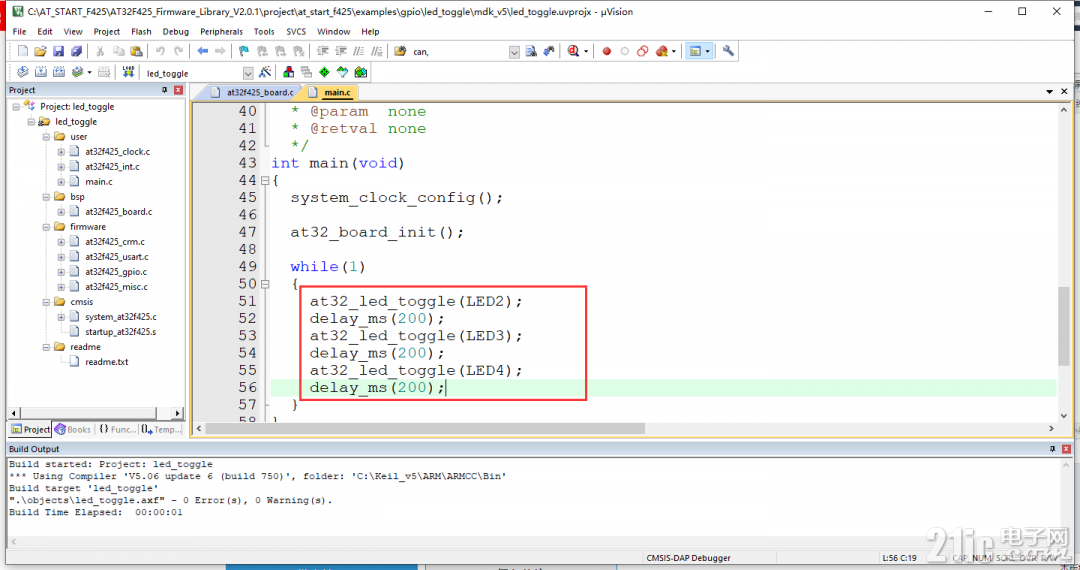Open the window layout dropdown arrow

[x=707, y=51]
